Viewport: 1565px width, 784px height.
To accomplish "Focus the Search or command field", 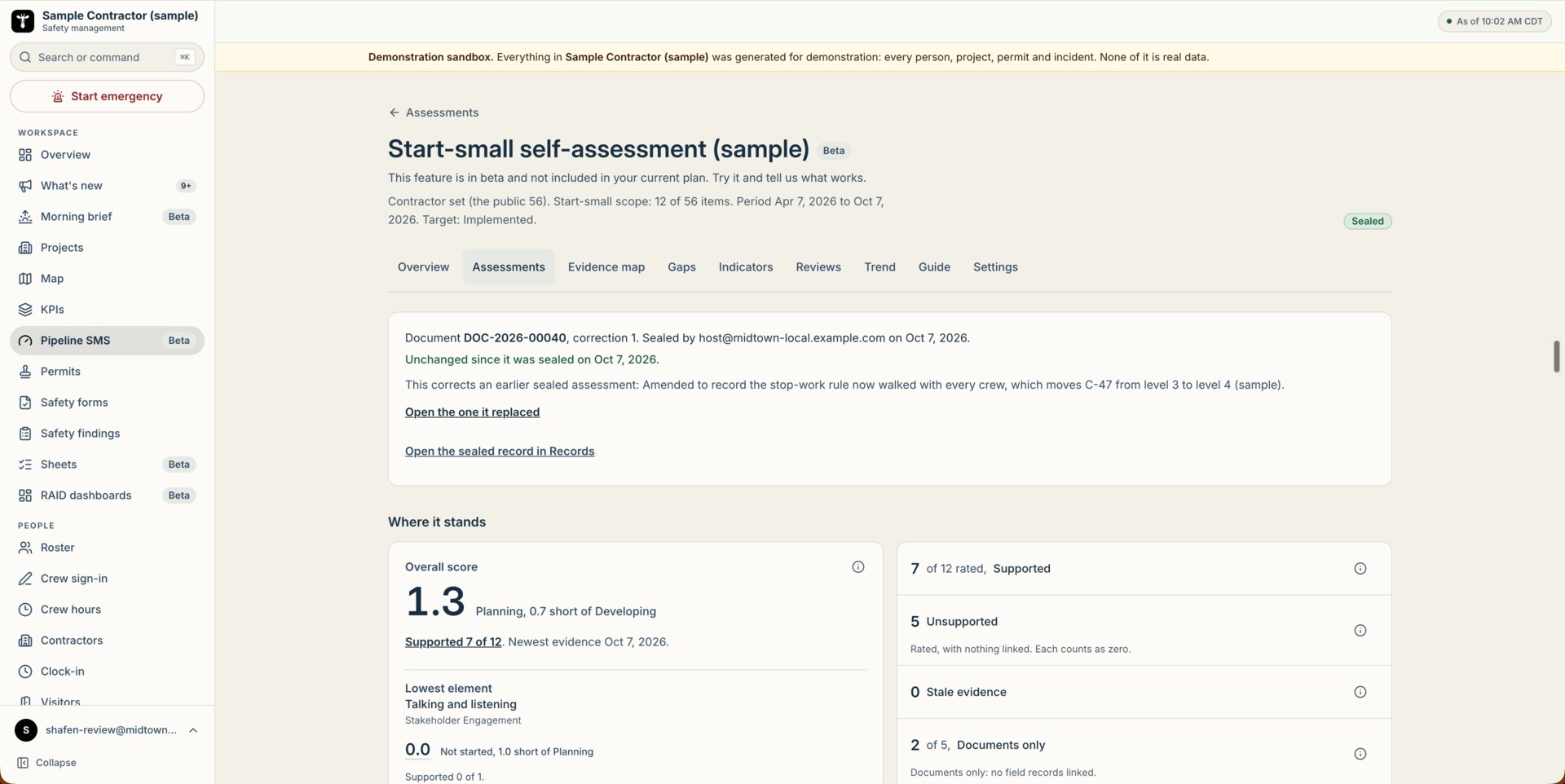I will pos(108,57).
